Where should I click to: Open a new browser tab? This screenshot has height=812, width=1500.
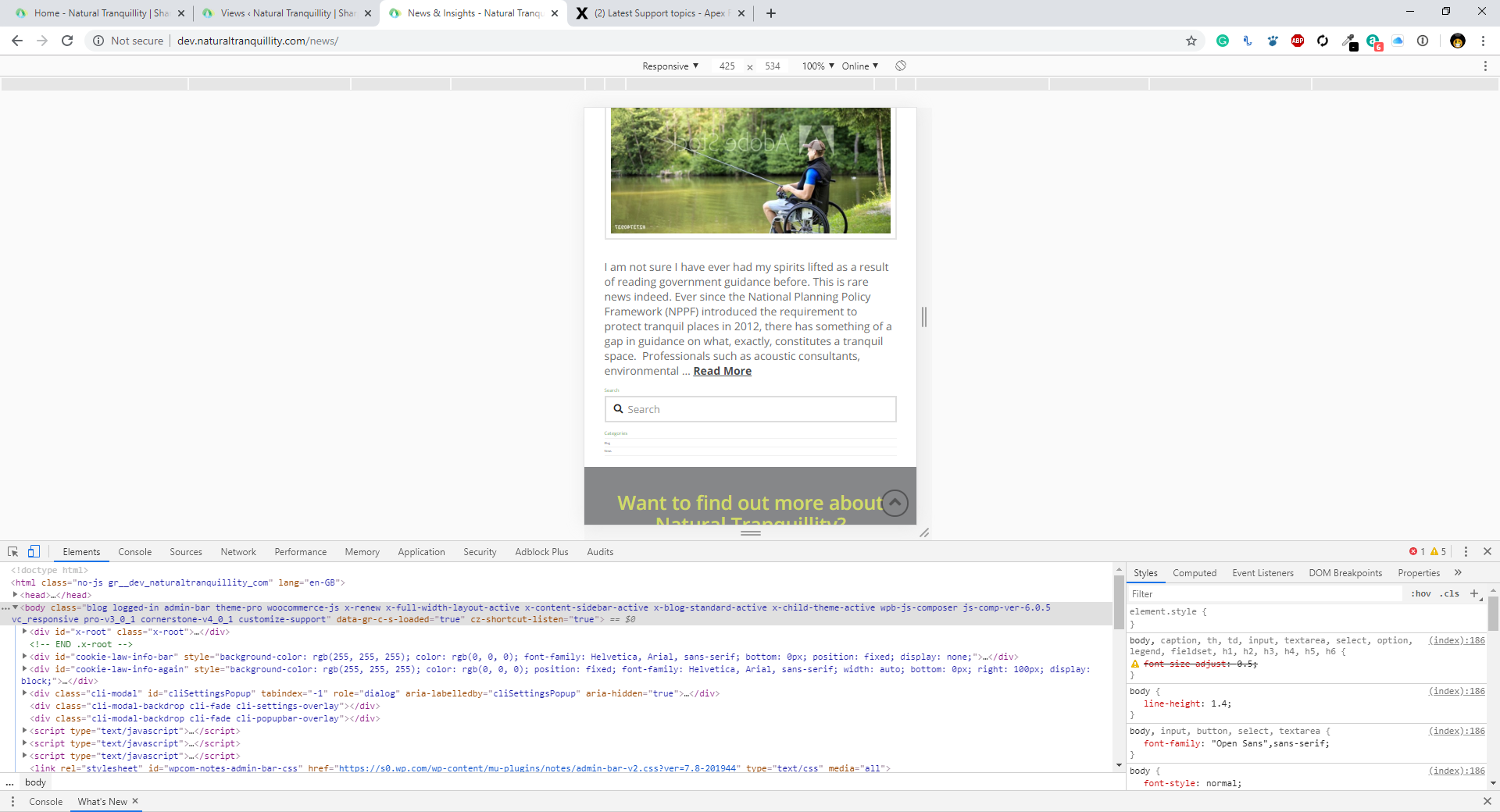coord(771,13)
